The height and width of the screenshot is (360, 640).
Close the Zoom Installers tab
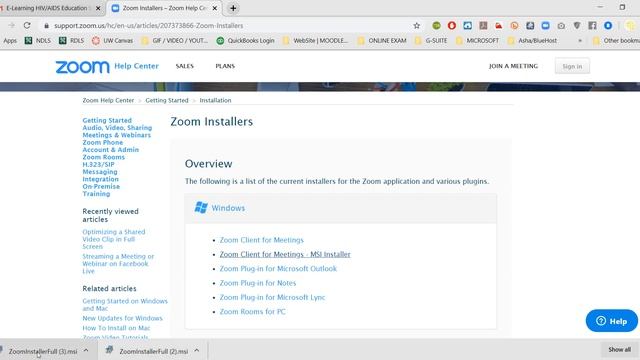point(215,8)
